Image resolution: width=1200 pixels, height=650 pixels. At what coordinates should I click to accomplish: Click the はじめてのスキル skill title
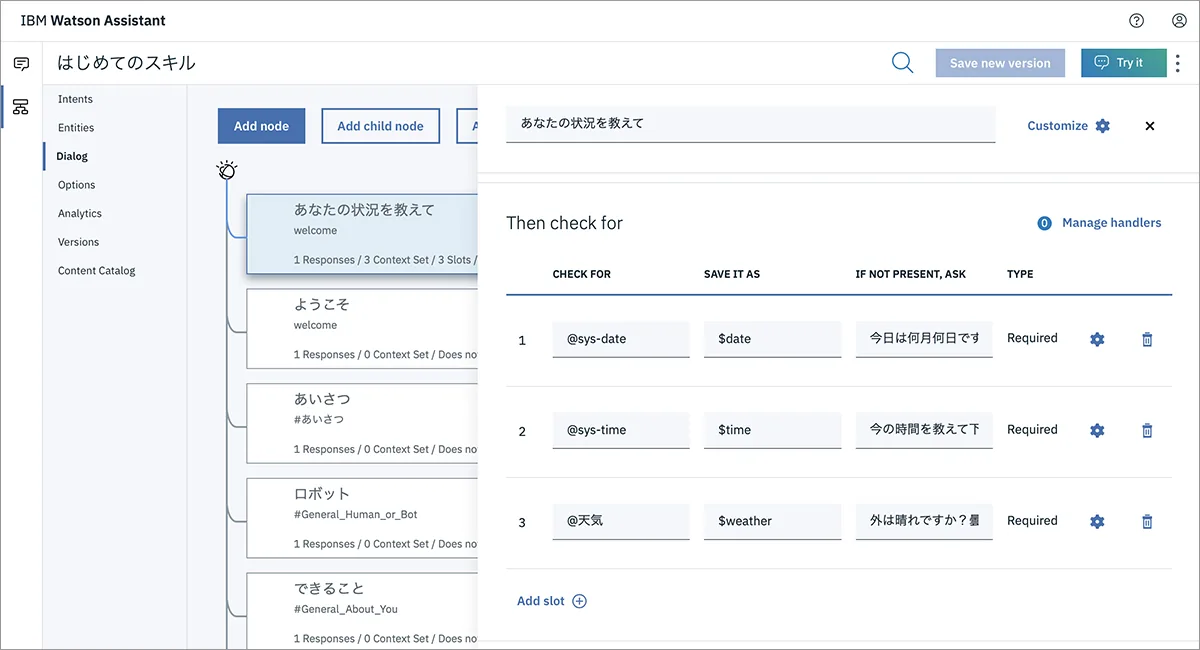tap(126, 63)
